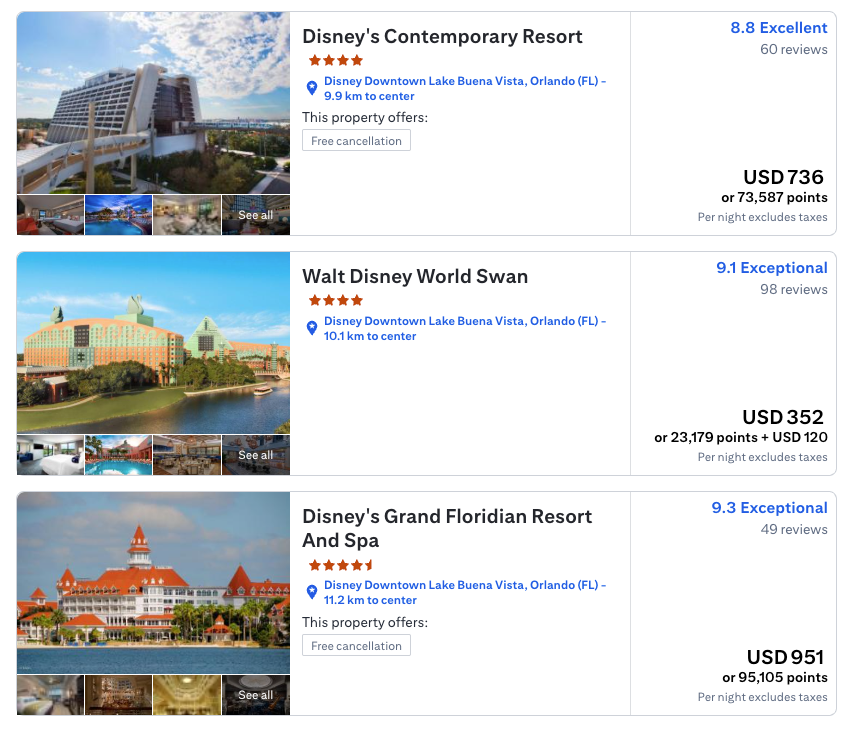The width and height of the screenshot is (851, 729).
Task: See all photos of Walt Disney World Swan
Action: click(255, 455)
